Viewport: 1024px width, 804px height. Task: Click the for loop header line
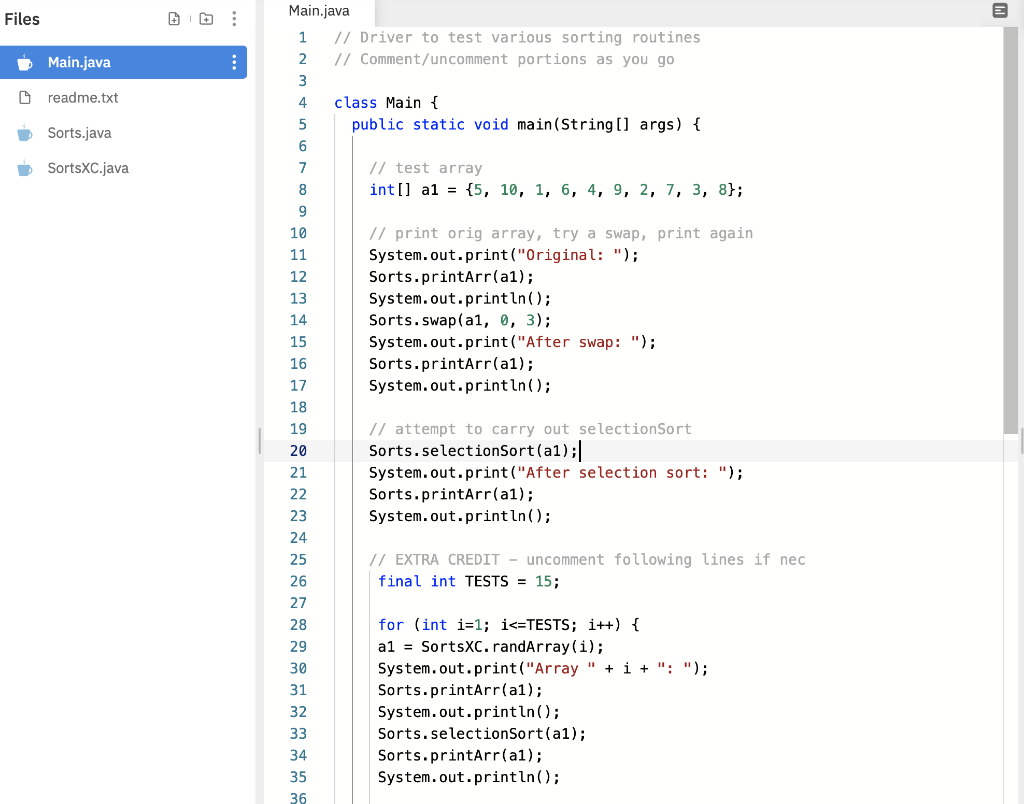(509, 625)
